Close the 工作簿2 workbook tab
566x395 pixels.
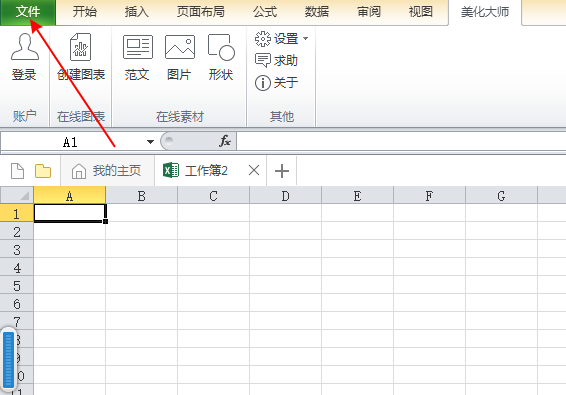pyautogui.click(x=254, y=170)
